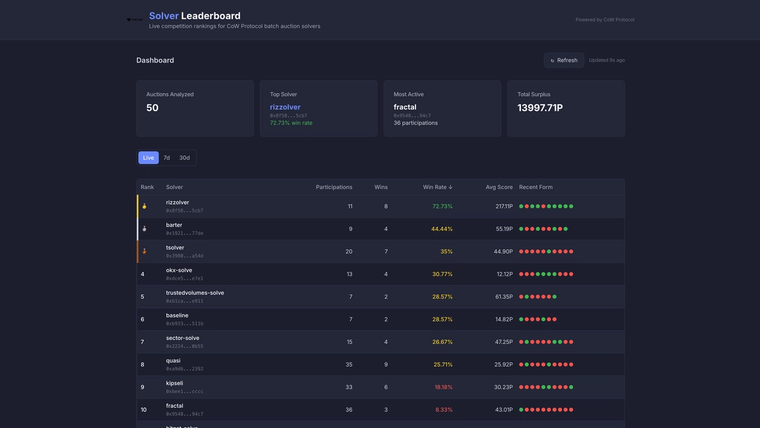Click the 0x8f58...5cb7 address under rizzolver row
The height and width of the screenshot is (428, 760).
(185, 211)
